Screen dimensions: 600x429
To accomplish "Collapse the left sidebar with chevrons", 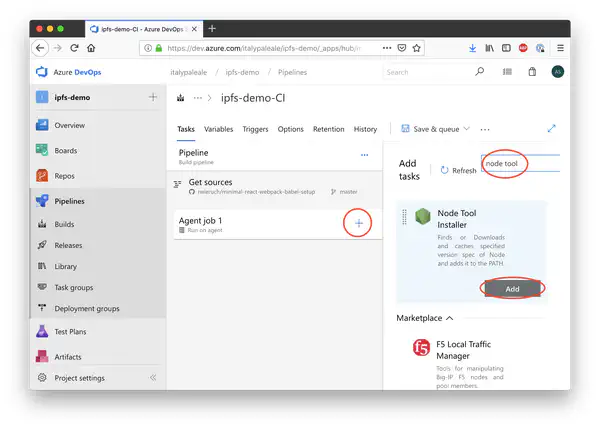I will [153, 378].
